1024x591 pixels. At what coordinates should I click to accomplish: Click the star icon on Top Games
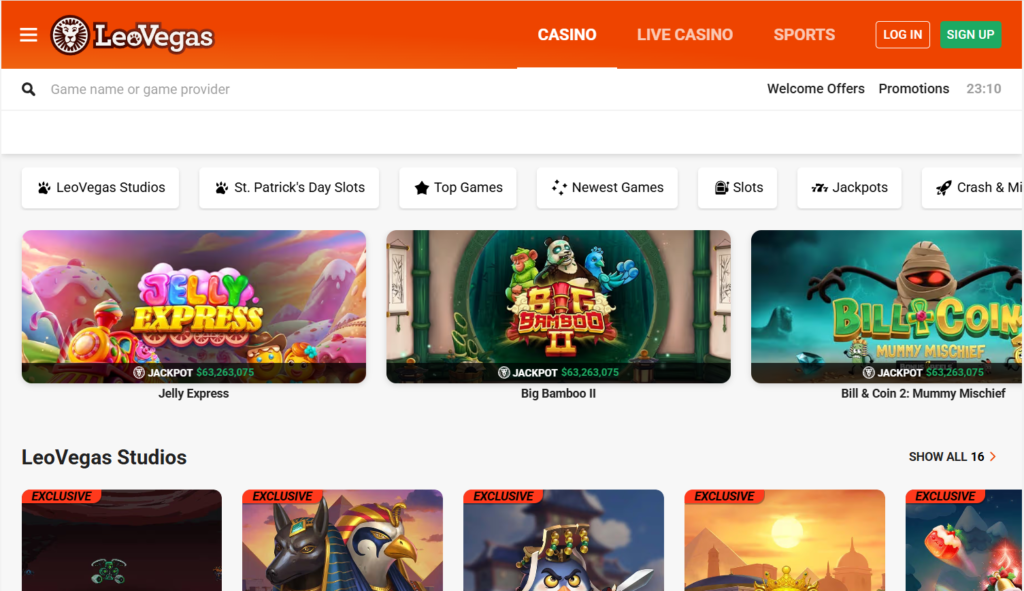tap(422, 188)
